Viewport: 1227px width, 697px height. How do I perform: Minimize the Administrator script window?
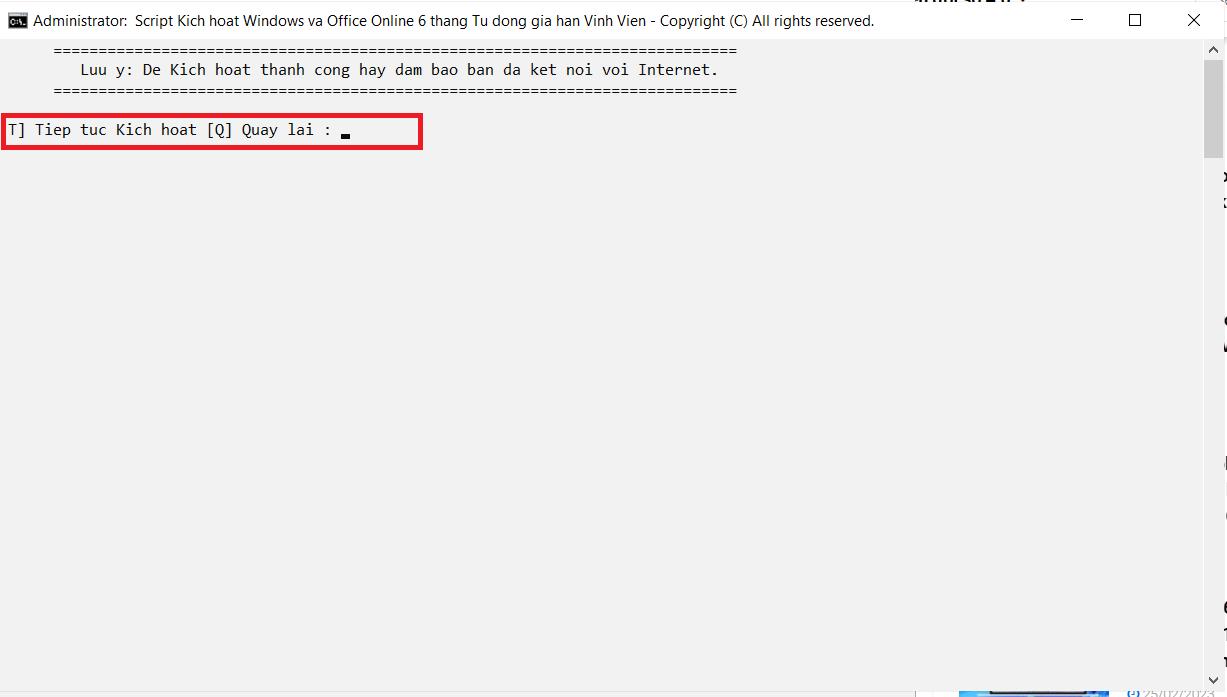point(1076,20)
